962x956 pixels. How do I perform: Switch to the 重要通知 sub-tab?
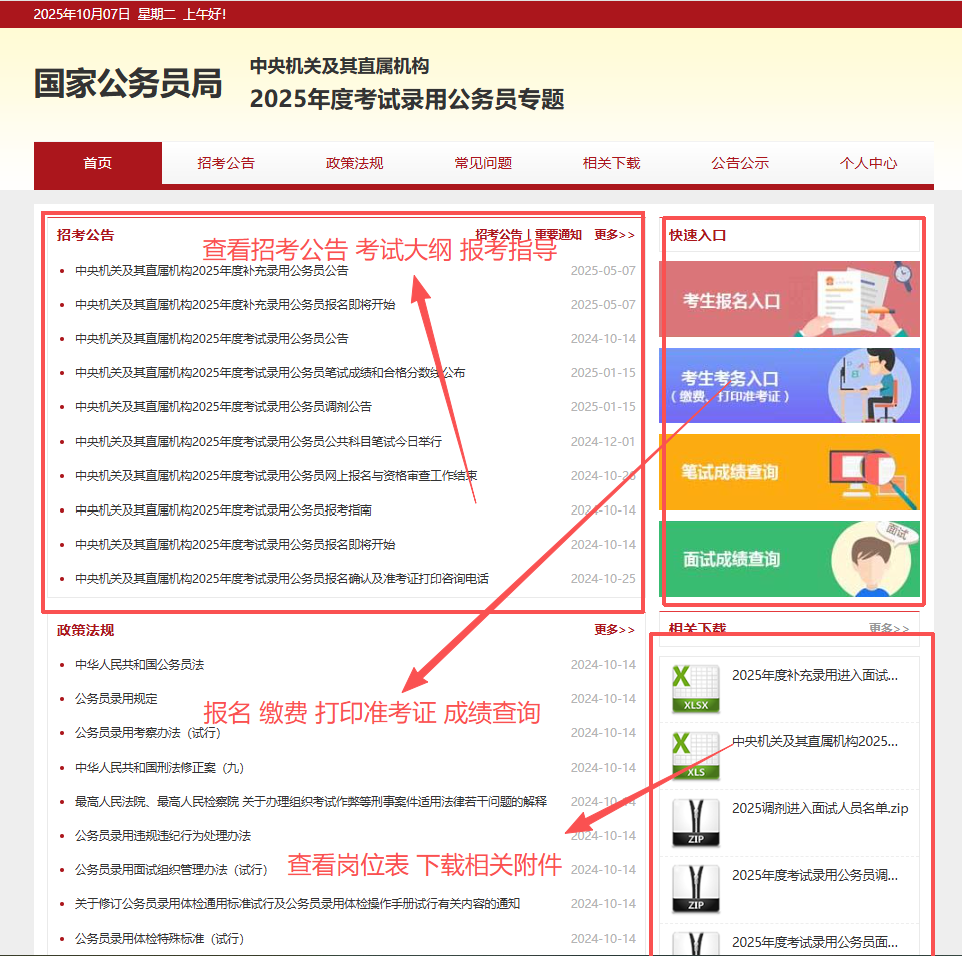[558, 235]
